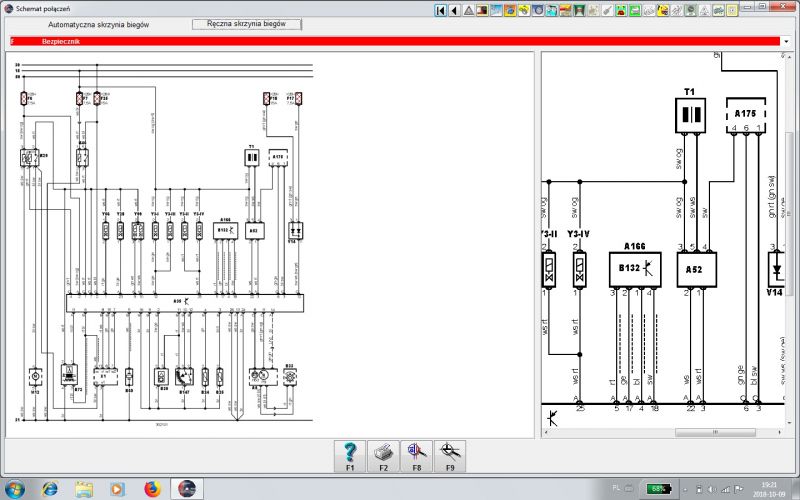Viewport: 800px width, 500px height.
Task: Print the diagram with F2 button
Action: tap(383, 456)
